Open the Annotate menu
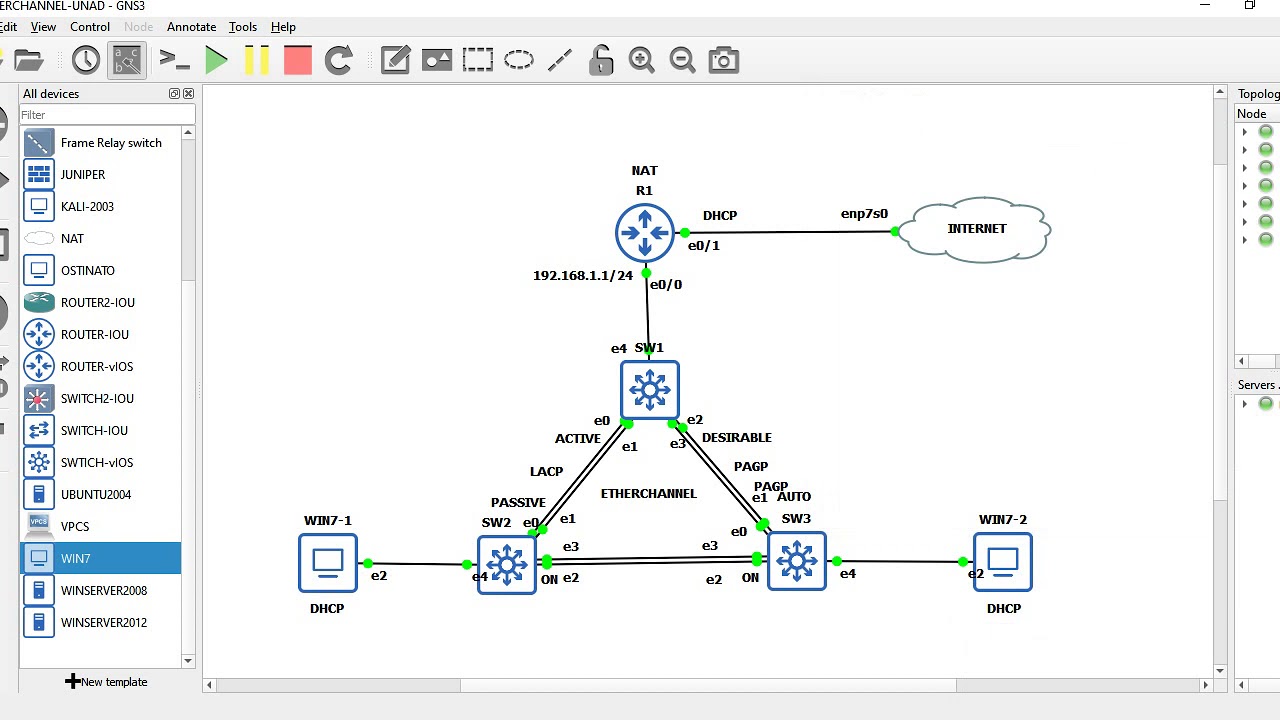Screen dimensions: 1280x720 pyautogui.click(x=191, y=27)
